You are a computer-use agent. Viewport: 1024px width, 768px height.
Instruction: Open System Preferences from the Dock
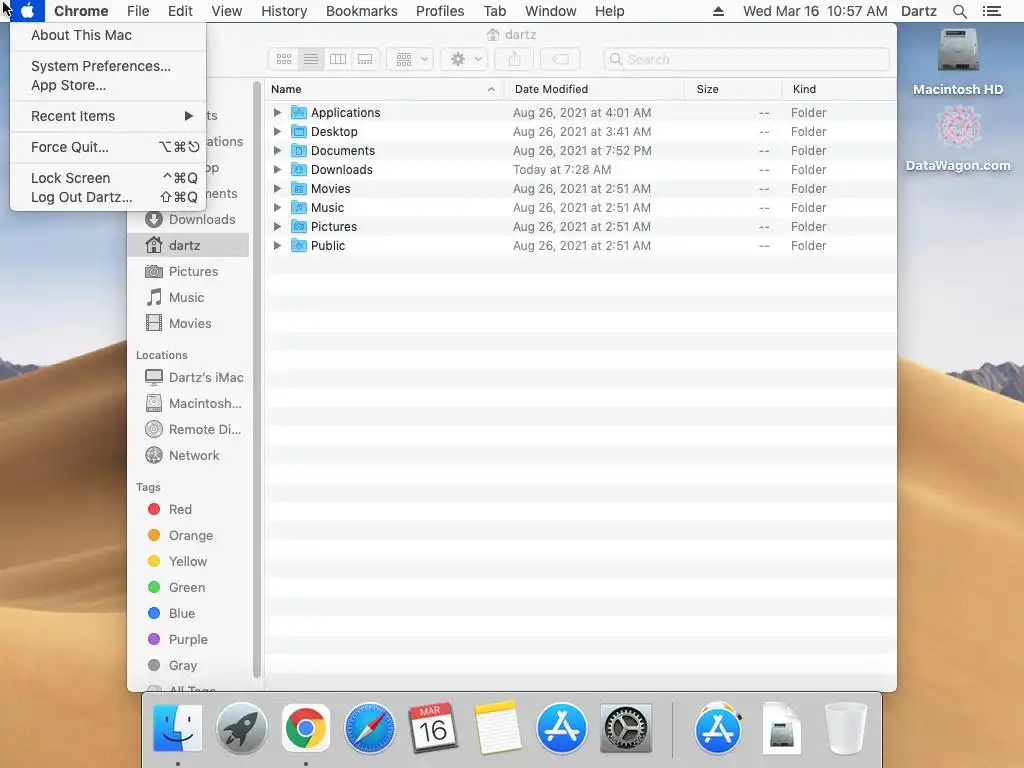click(626, 728)
